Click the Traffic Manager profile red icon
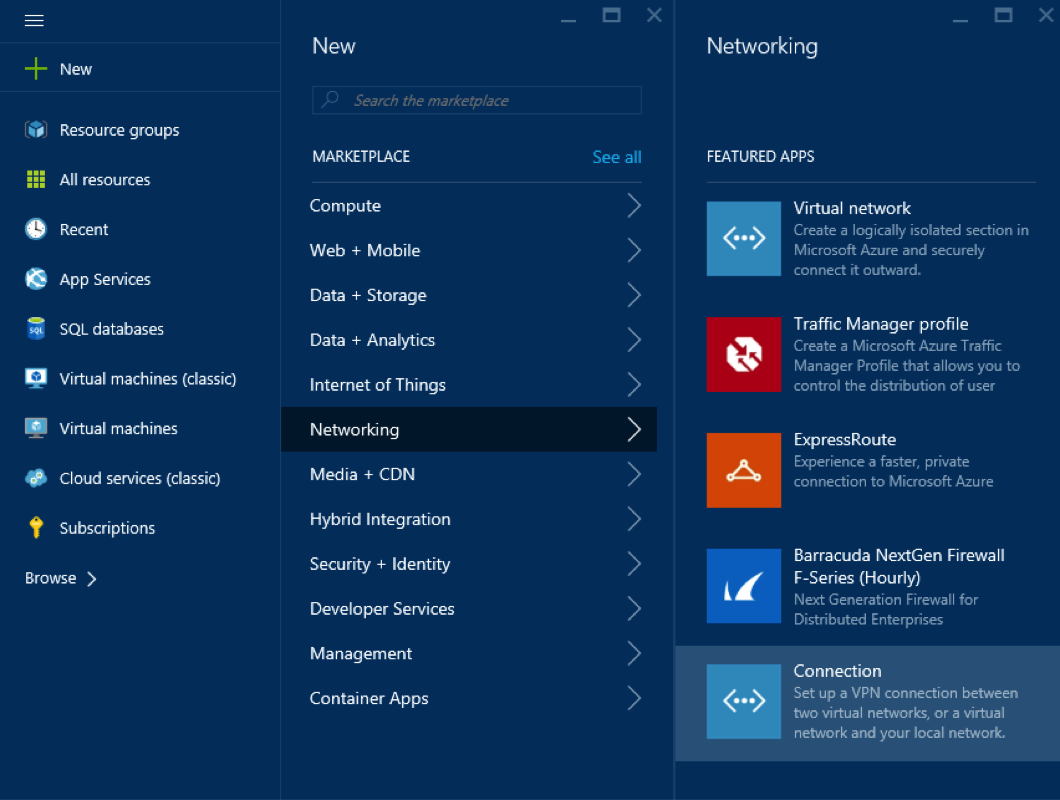 744,354
